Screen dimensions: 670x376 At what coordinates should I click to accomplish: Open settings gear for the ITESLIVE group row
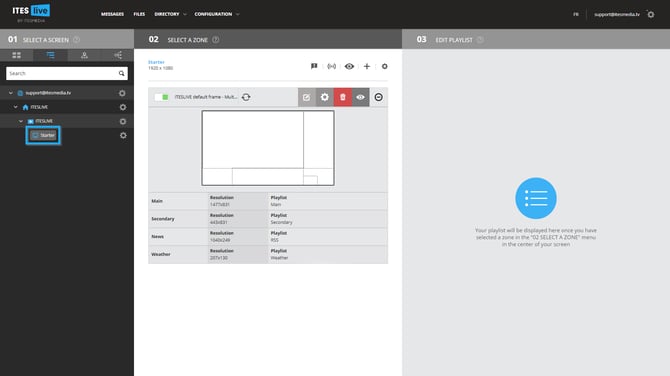point(123,121)
